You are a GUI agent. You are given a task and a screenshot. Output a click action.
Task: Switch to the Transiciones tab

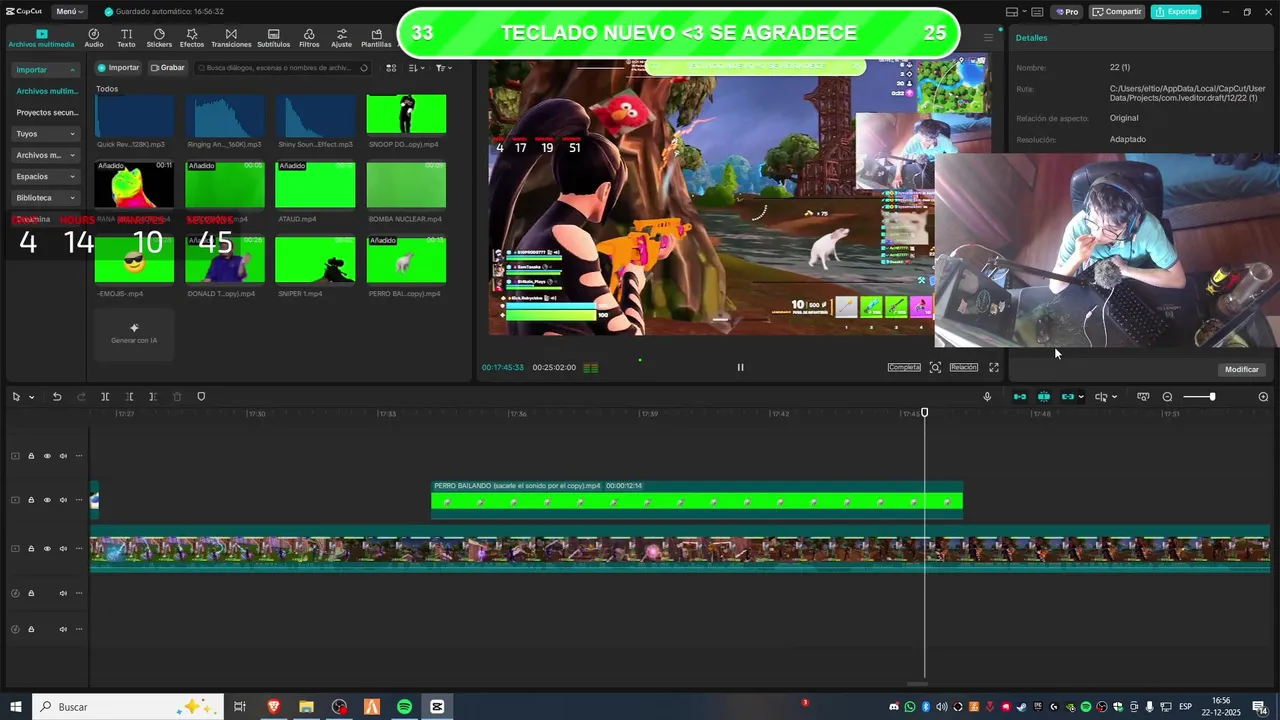pos(231,38)
